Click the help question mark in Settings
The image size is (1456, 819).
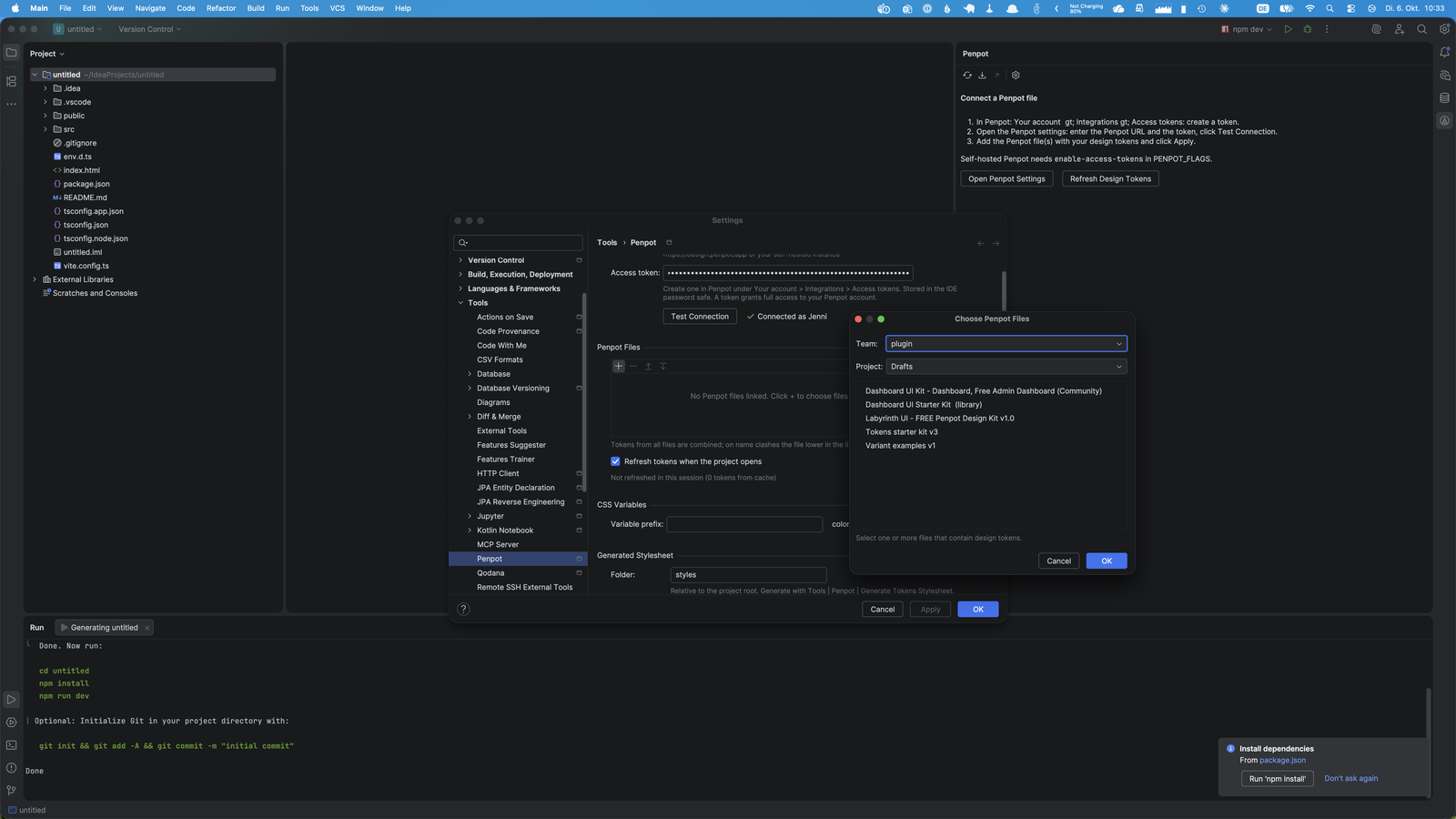point(463,610)
